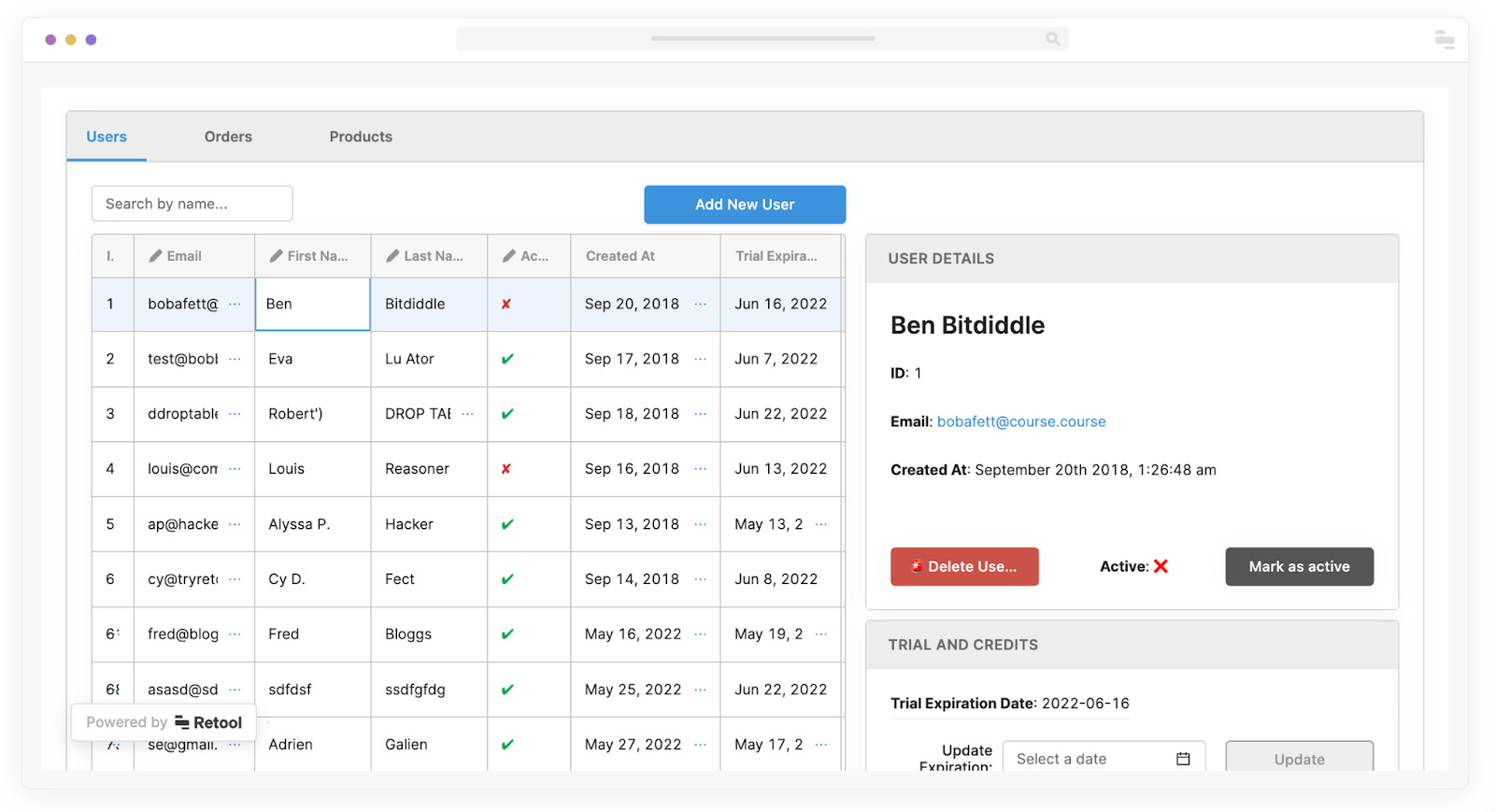
Task: Toggle the active checkmark for Cy D.
Action: tap(507, 579)
